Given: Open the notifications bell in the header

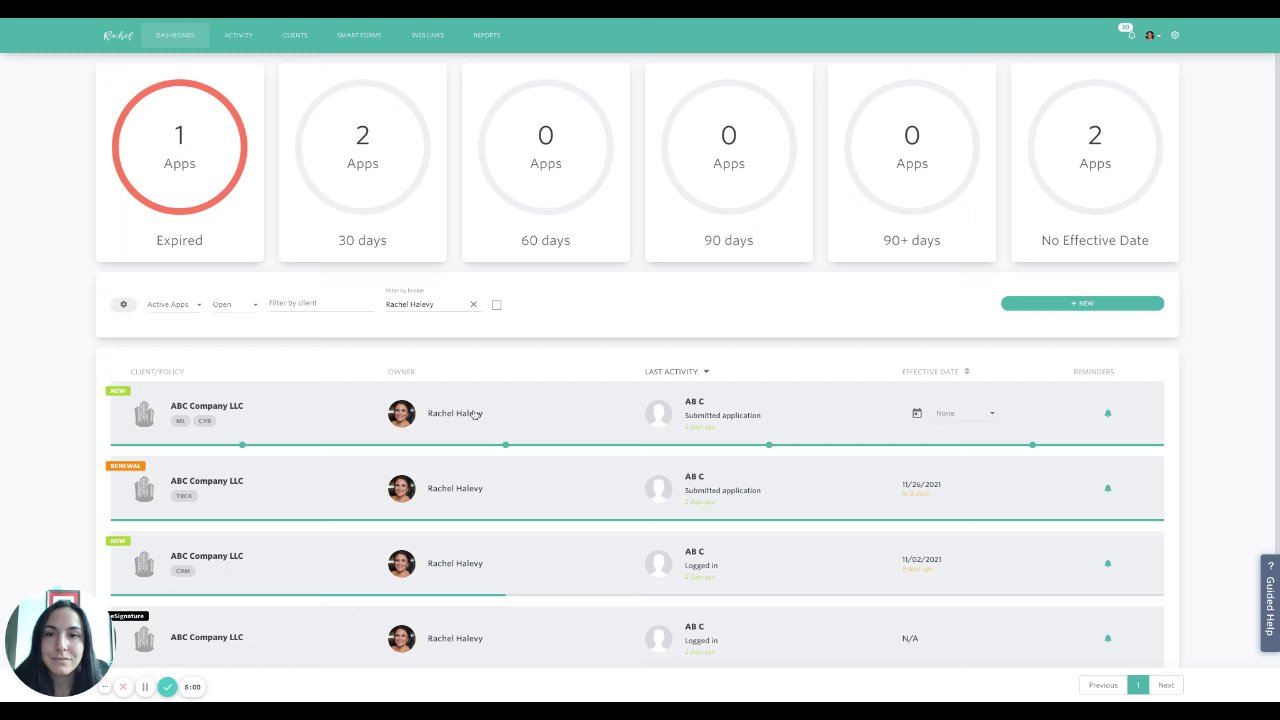Looking at the screenshot, I should (x=1131, y=35).
